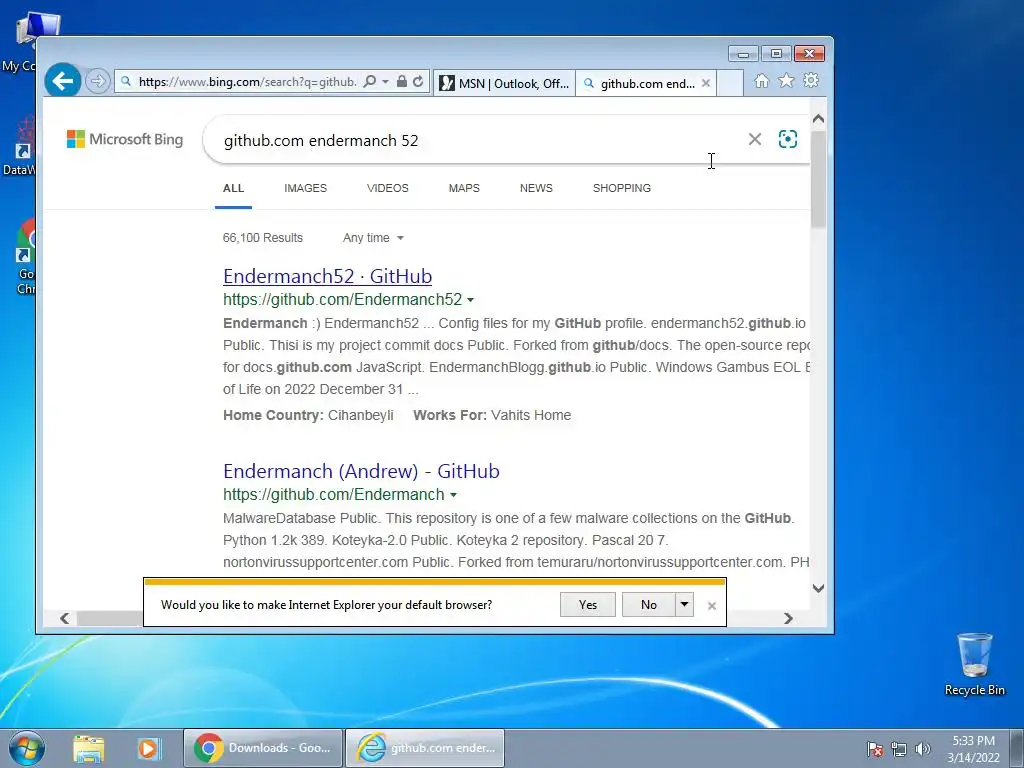Viewport: 1024px width, 768px height.
Task: Expand the arrow beside github.com/Endermanch URL
Action: pos(453,495)
